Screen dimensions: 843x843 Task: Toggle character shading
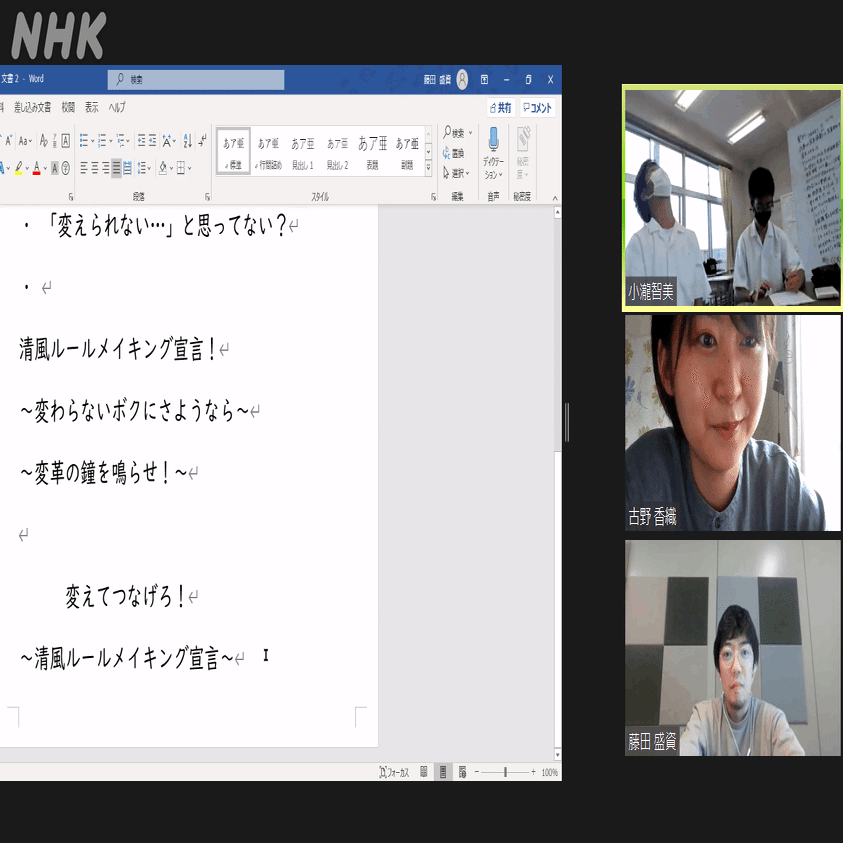point(54,169)
